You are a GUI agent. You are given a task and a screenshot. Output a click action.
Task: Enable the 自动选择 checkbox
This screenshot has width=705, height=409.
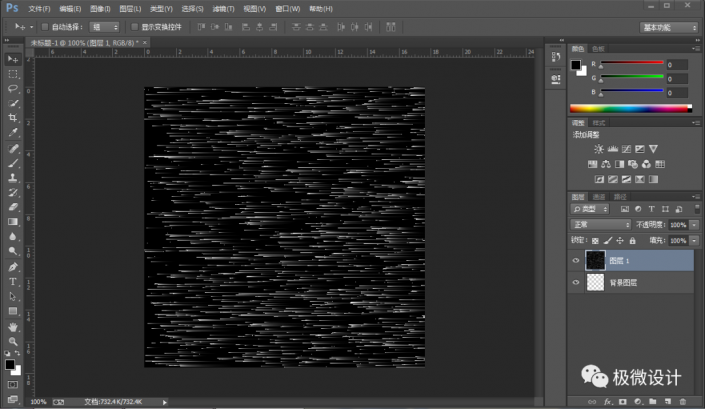pyautogui.click(x=46, y=27)
